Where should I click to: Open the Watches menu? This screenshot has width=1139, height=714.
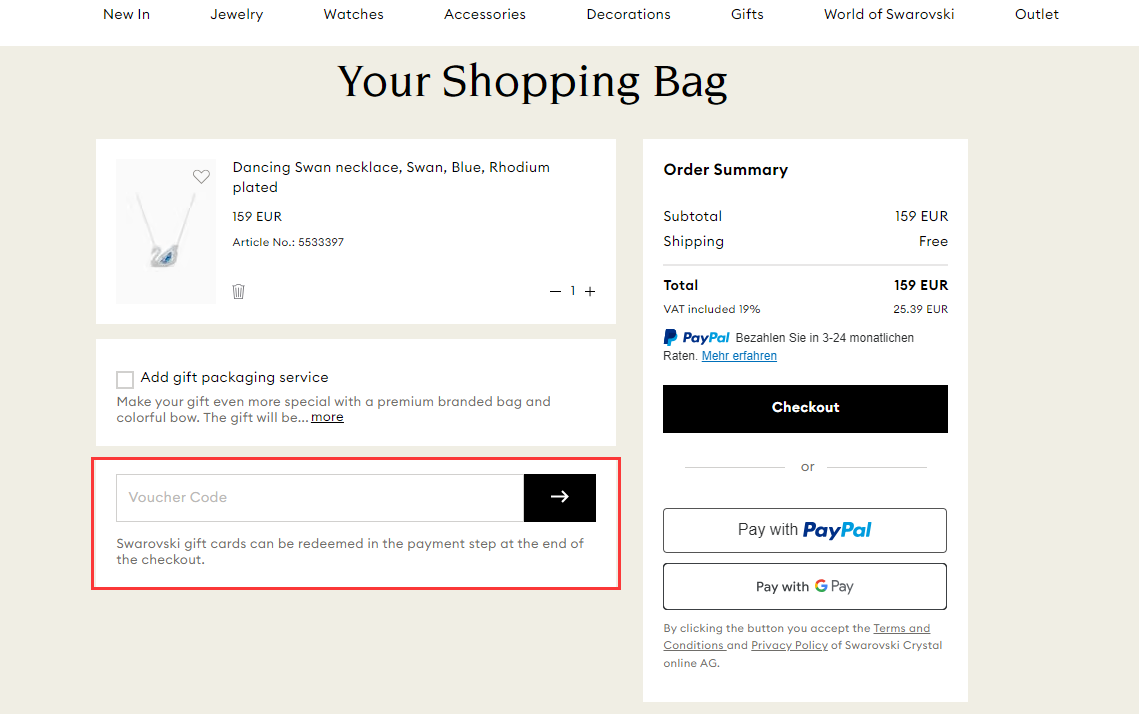[x=354, y=15]
